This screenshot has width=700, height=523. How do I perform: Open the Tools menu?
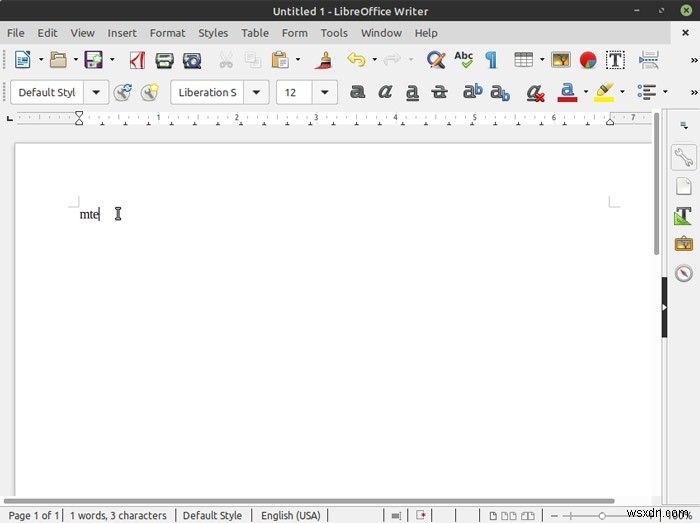(x=334, y=33)
